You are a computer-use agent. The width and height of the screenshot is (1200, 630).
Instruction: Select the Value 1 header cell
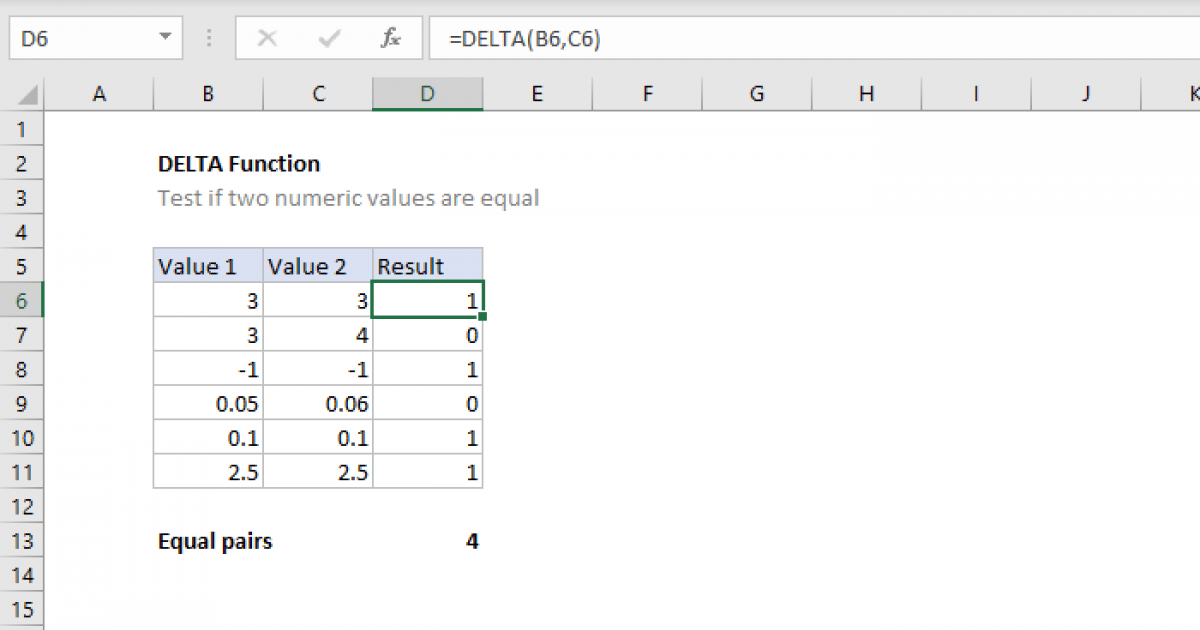(x=208, y=266)
